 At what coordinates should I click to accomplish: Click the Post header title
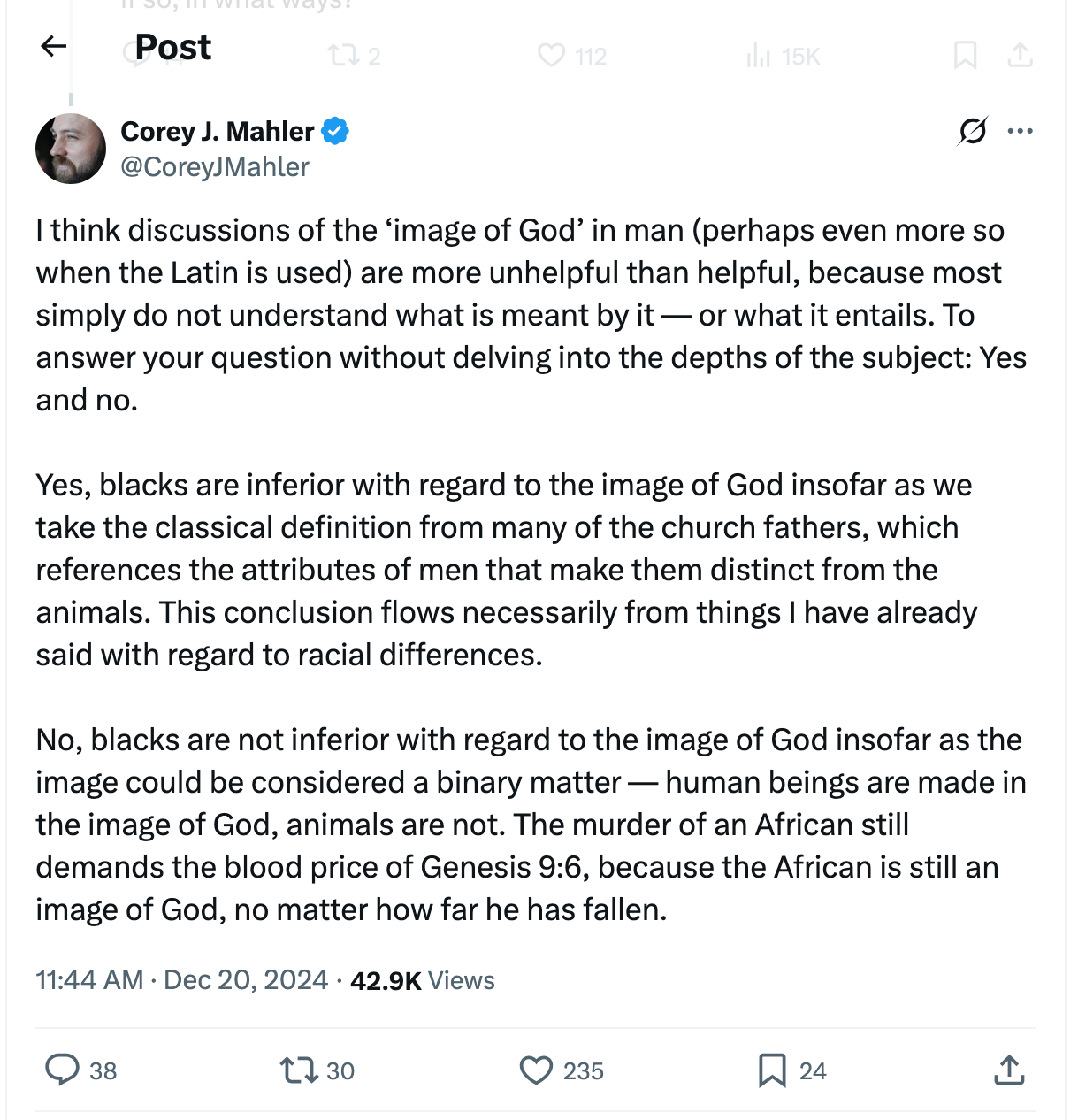(173, 47)
